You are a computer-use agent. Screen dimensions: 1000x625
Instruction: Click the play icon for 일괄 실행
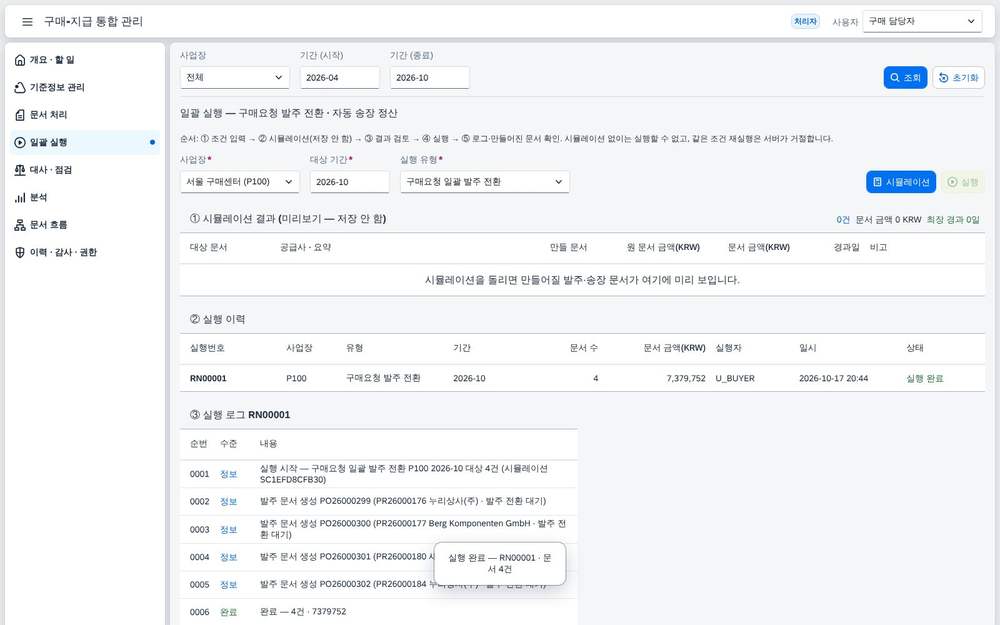(x=20, y=142)
